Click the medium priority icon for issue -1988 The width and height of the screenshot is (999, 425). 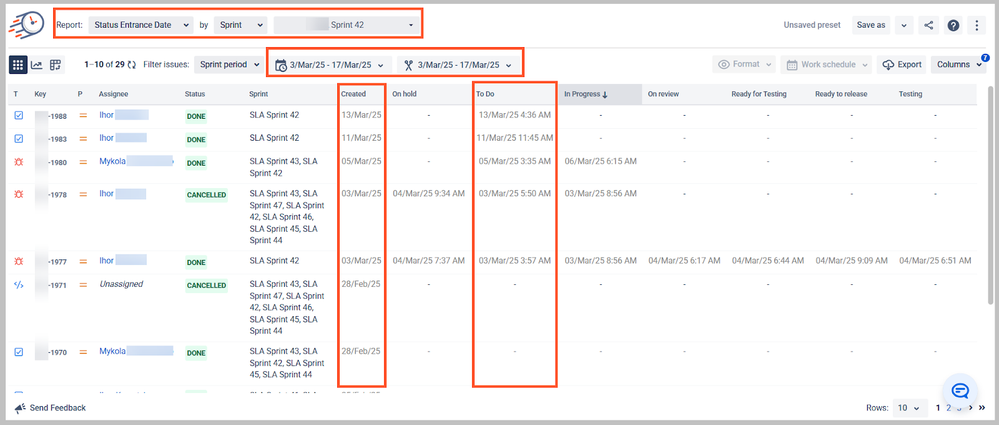82,116
